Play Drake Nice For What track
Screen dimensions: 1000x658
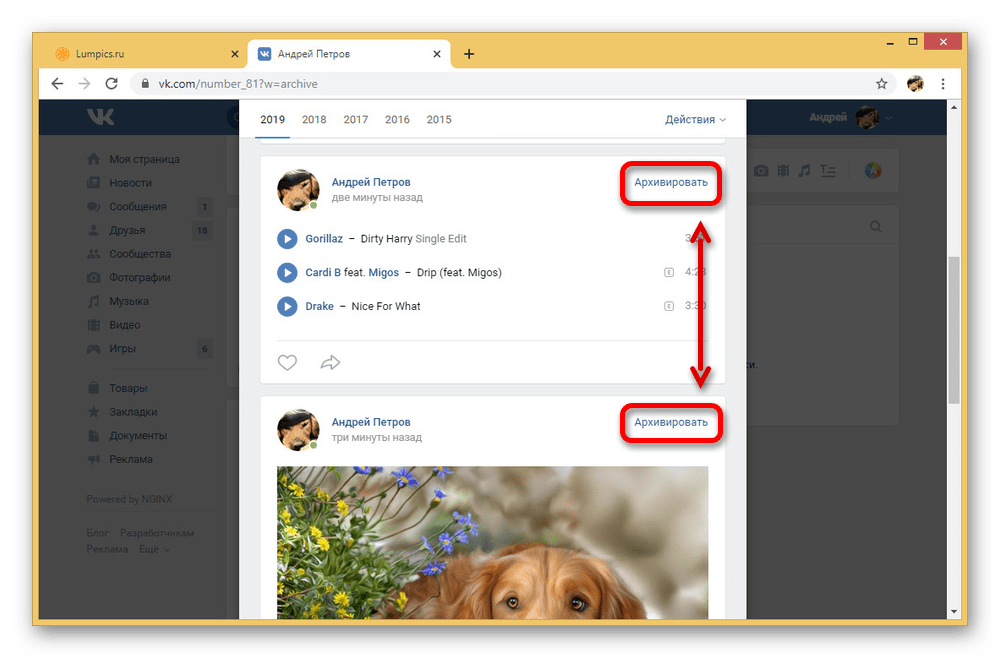[x=287, y=307]
